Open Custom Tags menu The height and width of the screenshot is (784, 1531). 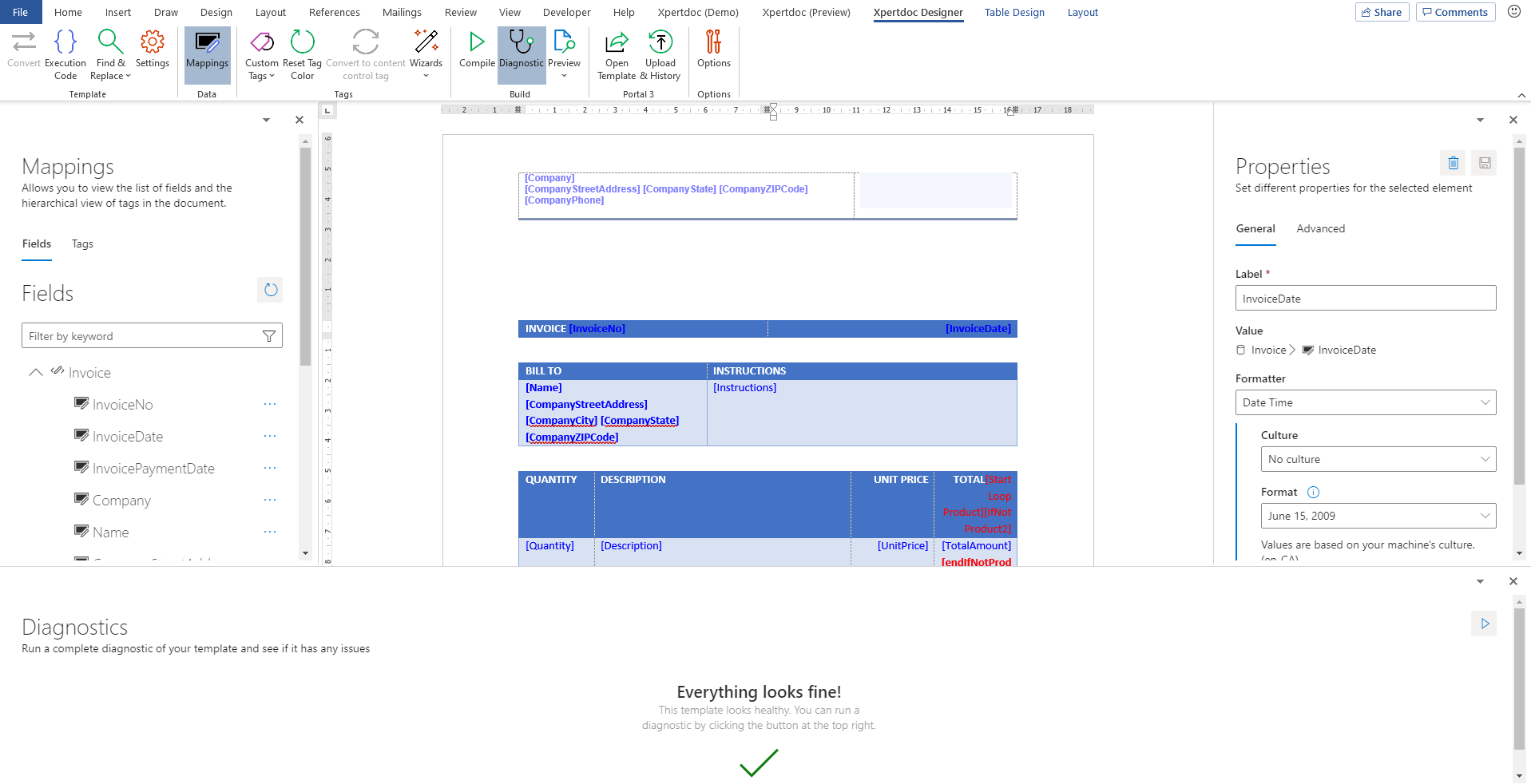point(261,55)
